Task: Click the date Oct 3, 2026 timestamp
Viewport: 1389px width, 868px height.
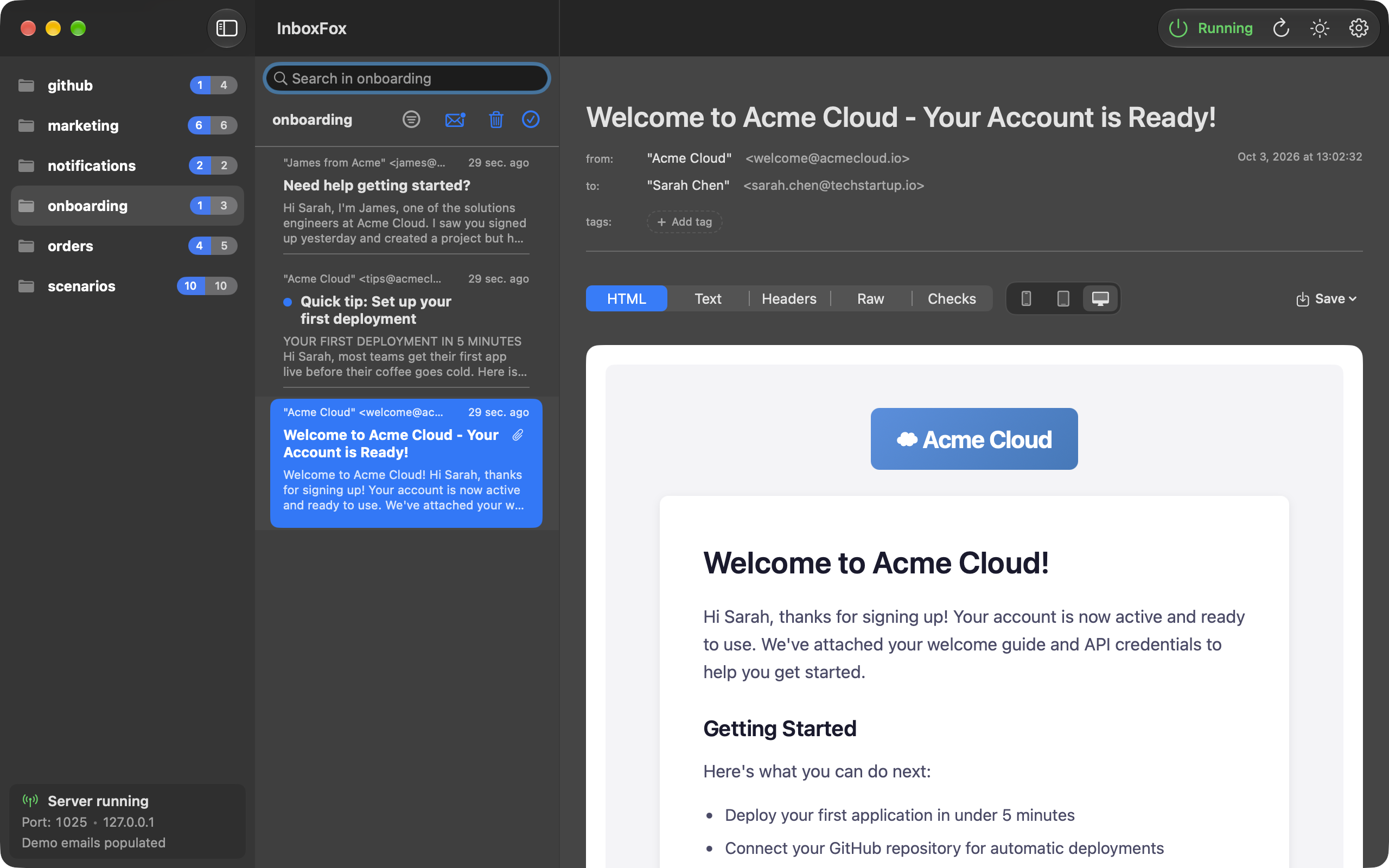Action: 1299,157
